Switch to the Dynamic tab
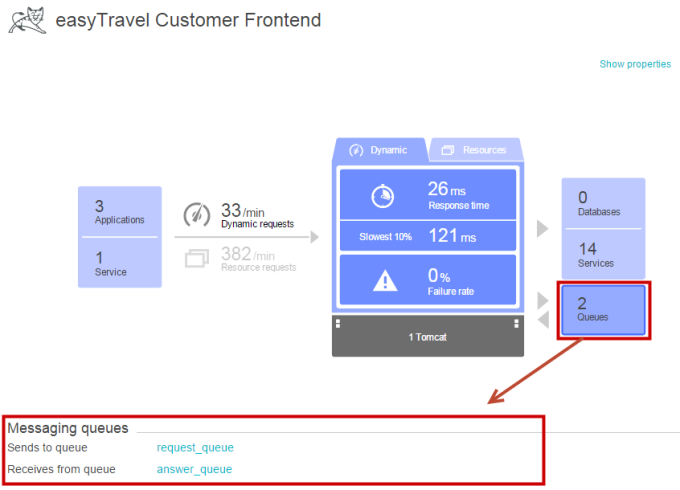Viewport: 680px width, 490px height. [381, 150]
